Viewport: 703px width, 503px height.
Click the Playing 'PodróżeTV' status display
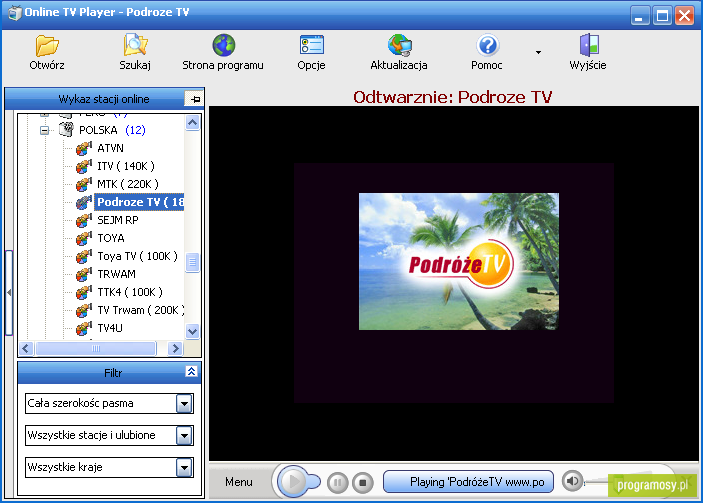[x=468, y=482]
